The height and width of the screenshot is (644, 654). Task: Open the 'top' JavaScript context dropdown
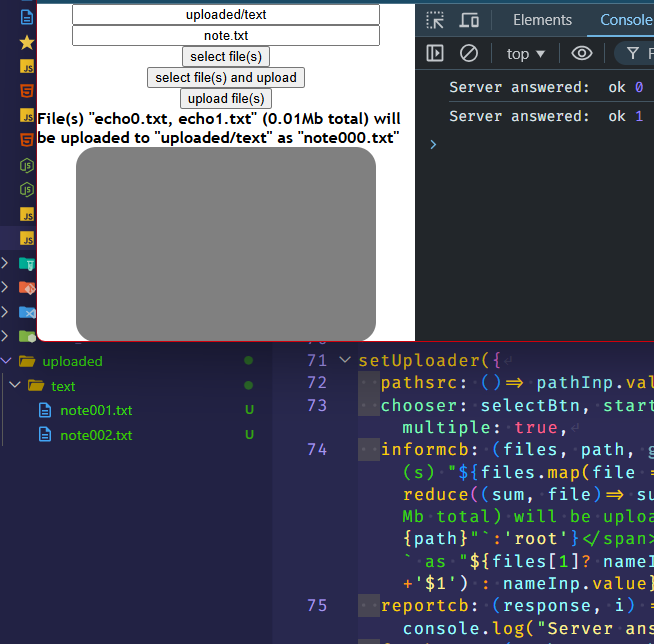tap(526, 54)
